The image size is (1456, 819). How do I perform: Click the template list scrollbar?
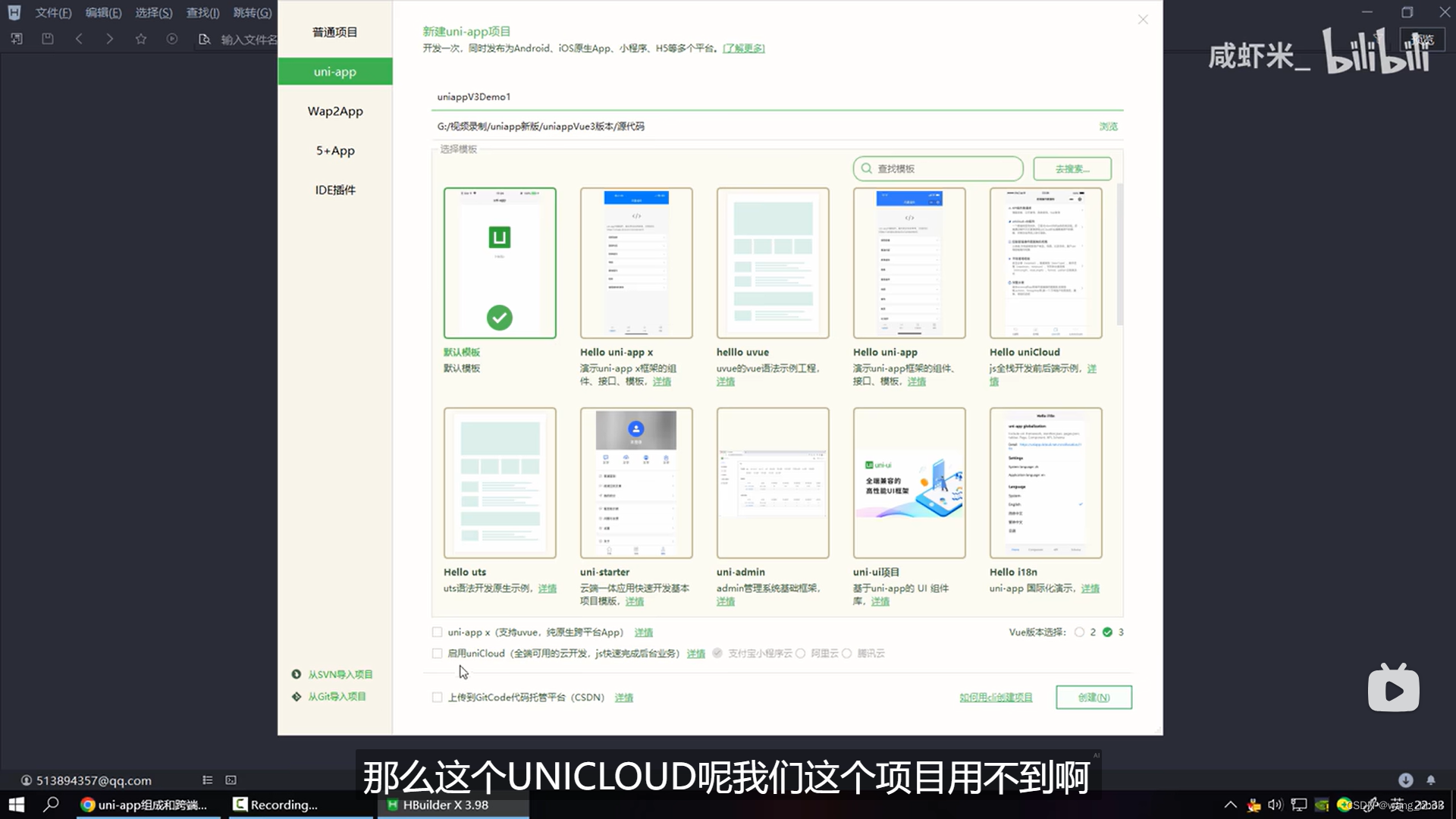coord(1119,254)
